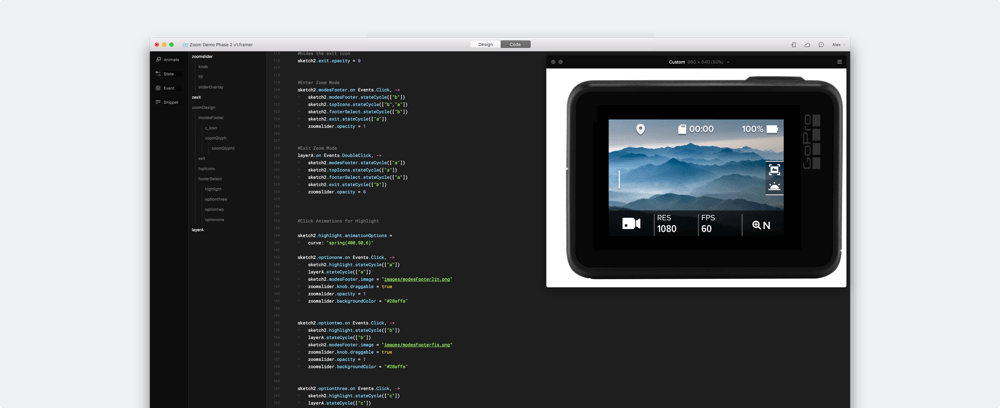Click 'sketch2.optiontwo.on Events.Click' line
Image resolution: width=1000 pixels, height=408 pixels.
tap(346, 323)
